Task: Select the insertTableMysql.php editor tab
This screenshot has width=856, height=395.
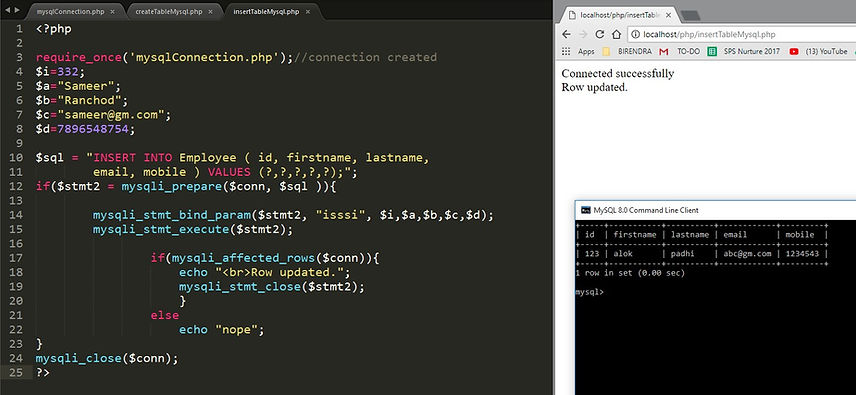Action: tap(266, 11)
